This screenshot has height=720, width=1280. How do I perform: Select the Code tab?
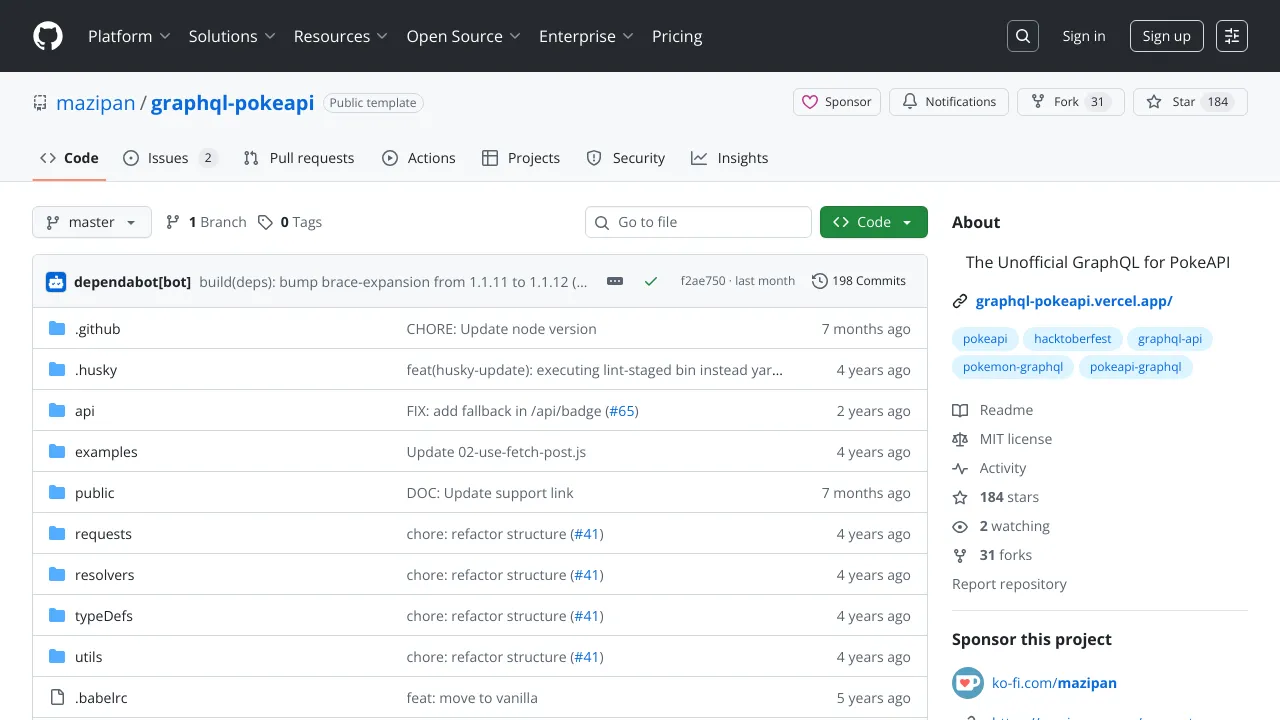click(69, 158)
